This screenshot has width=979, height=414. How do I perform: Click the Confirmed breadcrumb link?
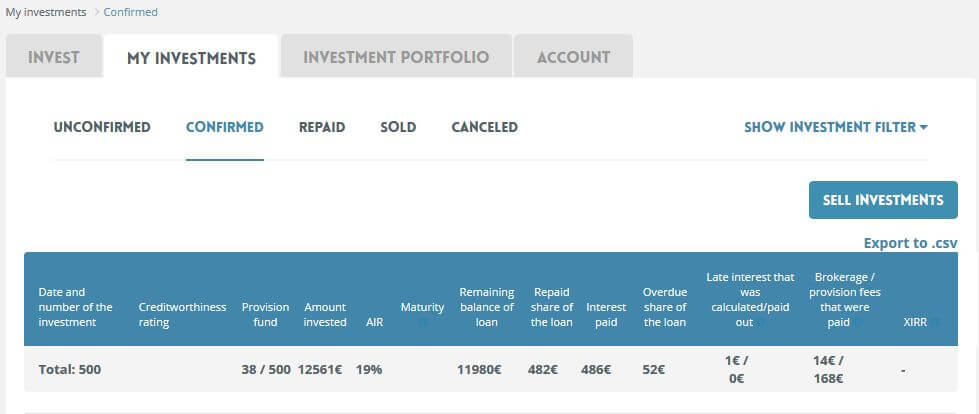[x=130, y=12]
